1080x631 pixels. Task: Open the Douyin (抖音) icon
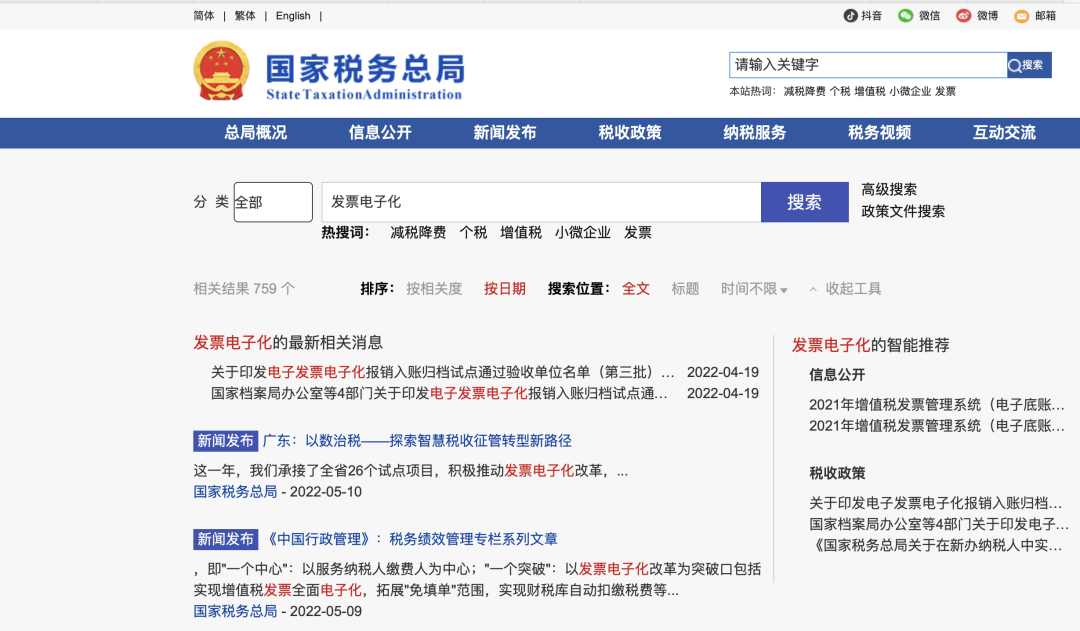(850, 16)
